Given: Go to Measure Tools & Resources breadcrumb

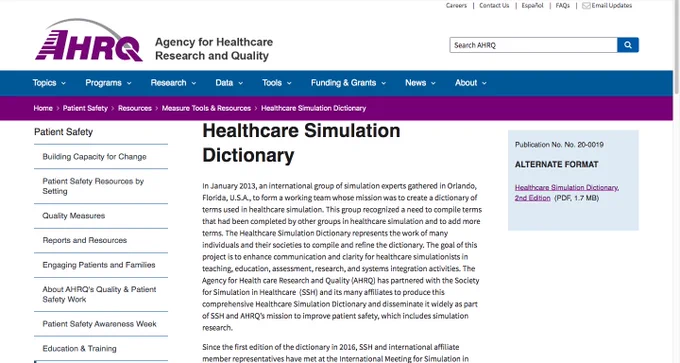Looking at the screenshot, I should pyautogui.click(x=206, y=108).
